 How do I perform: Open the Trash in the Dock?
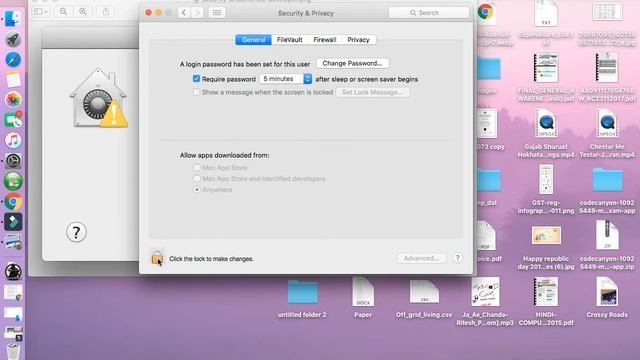point(13,351)
